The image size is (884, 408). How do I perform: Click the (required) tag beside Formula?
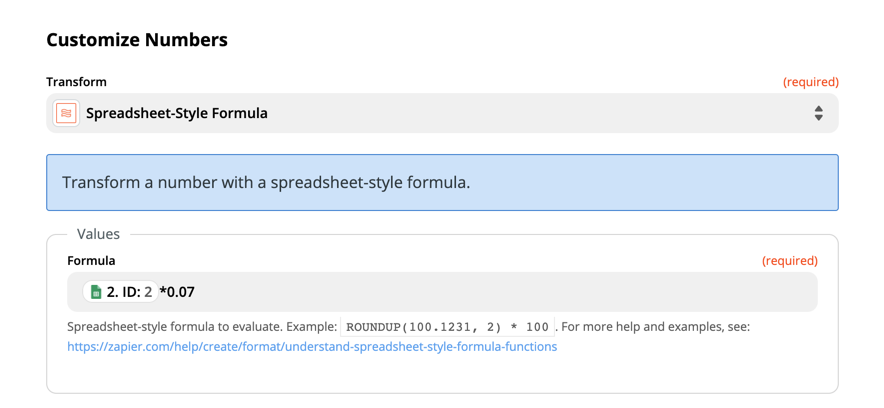coord(790,261)
